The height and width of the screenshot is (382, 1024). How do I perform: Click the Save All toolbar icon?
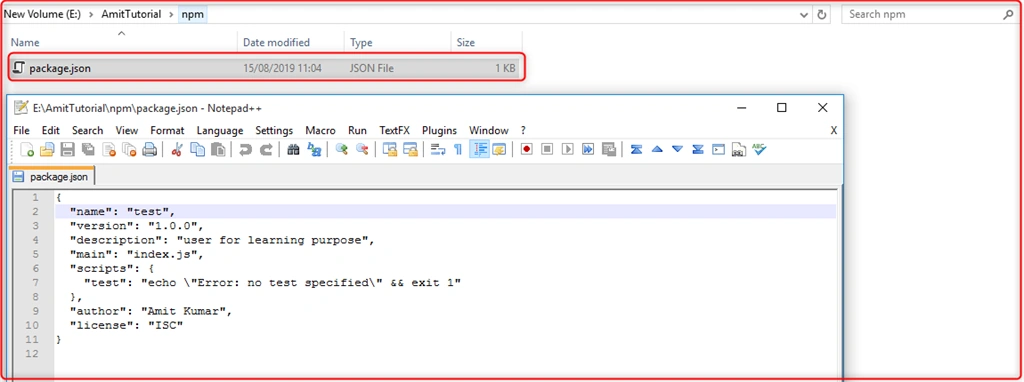[88, 150]
